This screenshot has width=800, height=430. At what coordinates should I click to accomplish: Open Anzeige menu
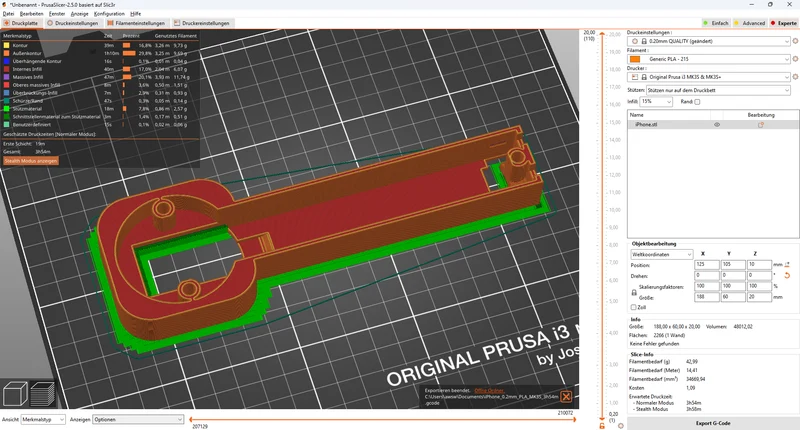click(x=80, y=14)
